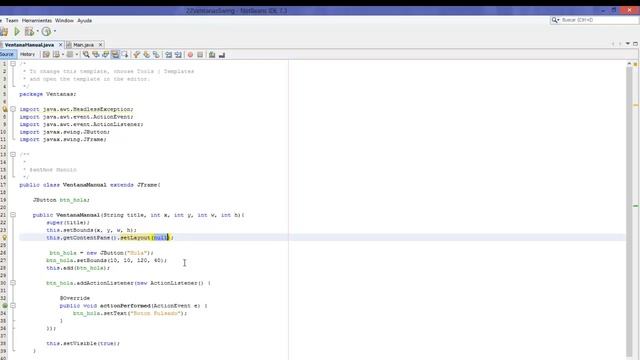Viewport: 640px width, 360px height.
Task: Click the Find Next Occurrence icon
Action: pos(106,55)
